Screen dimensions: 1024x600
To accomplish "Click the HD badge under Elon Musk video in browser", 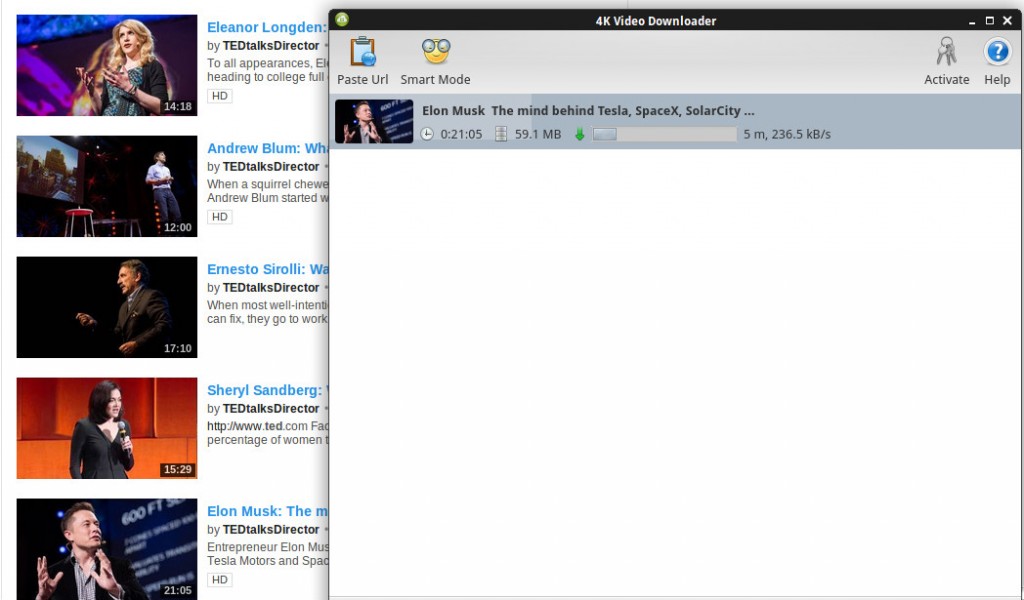I will 220,580.
